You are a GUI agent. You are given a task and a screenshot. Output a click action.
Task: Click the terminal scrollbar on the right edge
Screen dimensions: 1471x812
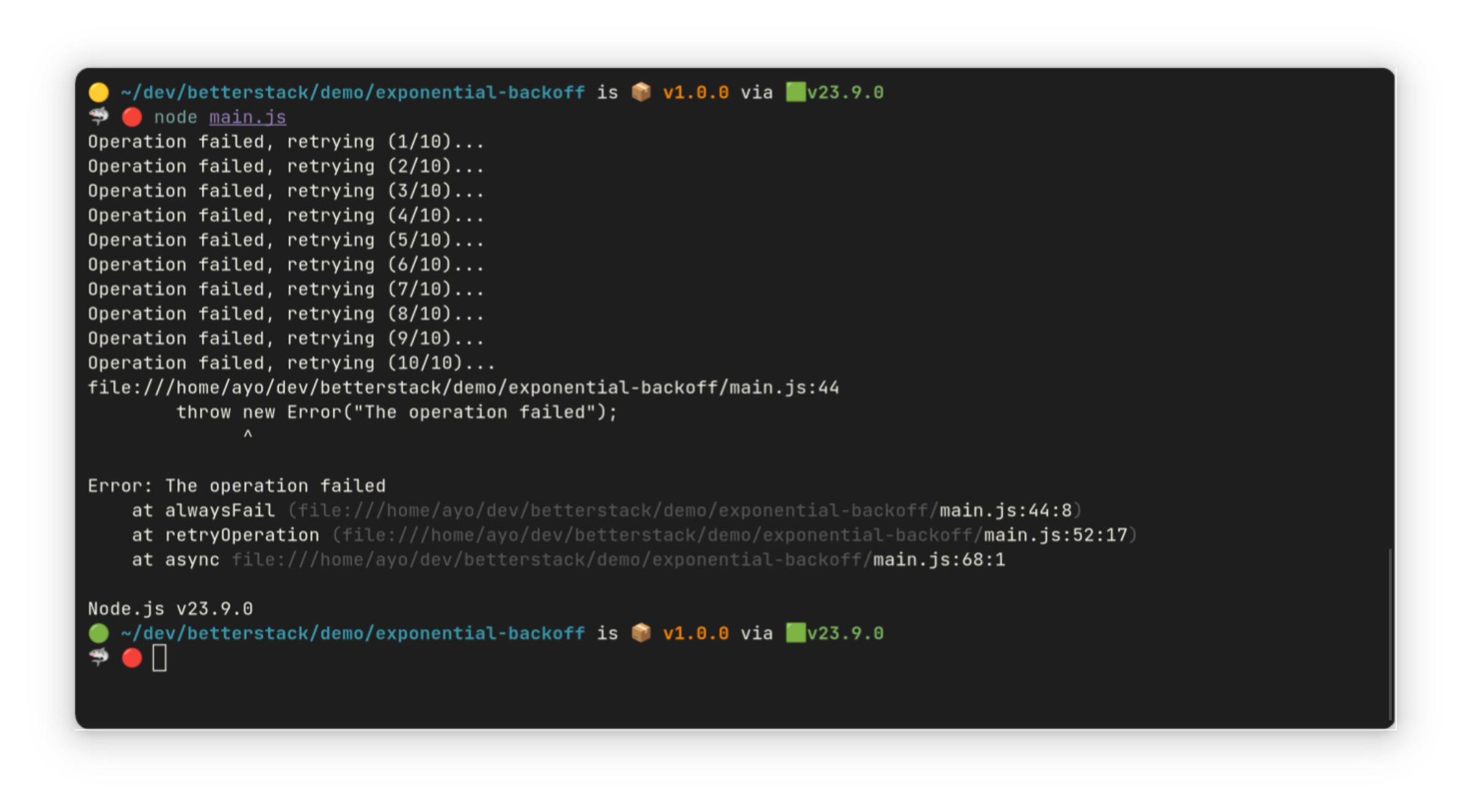[1390, 634]
